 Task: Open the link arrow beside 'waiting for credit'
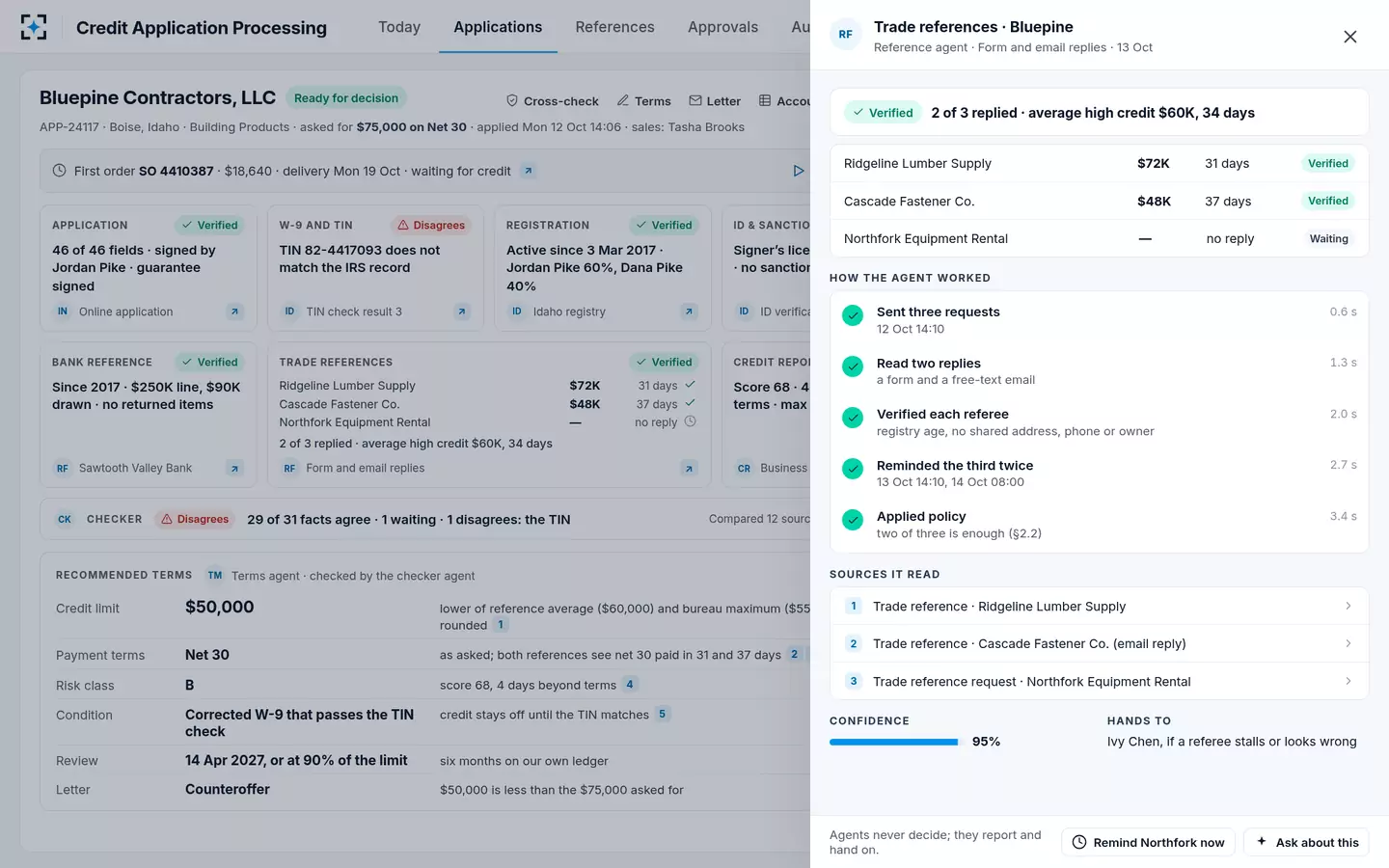(x=528, y=171)
